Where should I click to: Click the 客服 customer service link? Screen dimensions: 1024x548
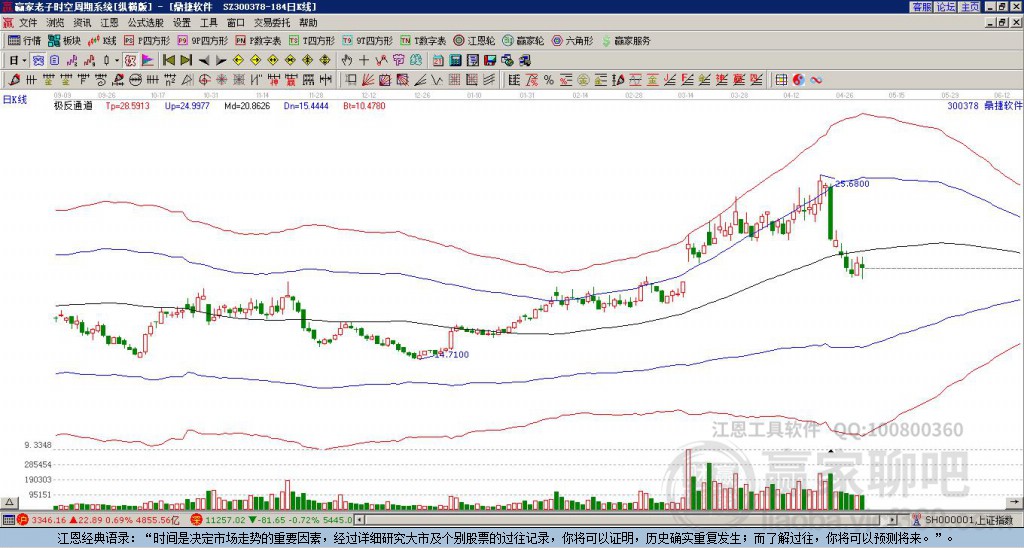coord(921,7)
